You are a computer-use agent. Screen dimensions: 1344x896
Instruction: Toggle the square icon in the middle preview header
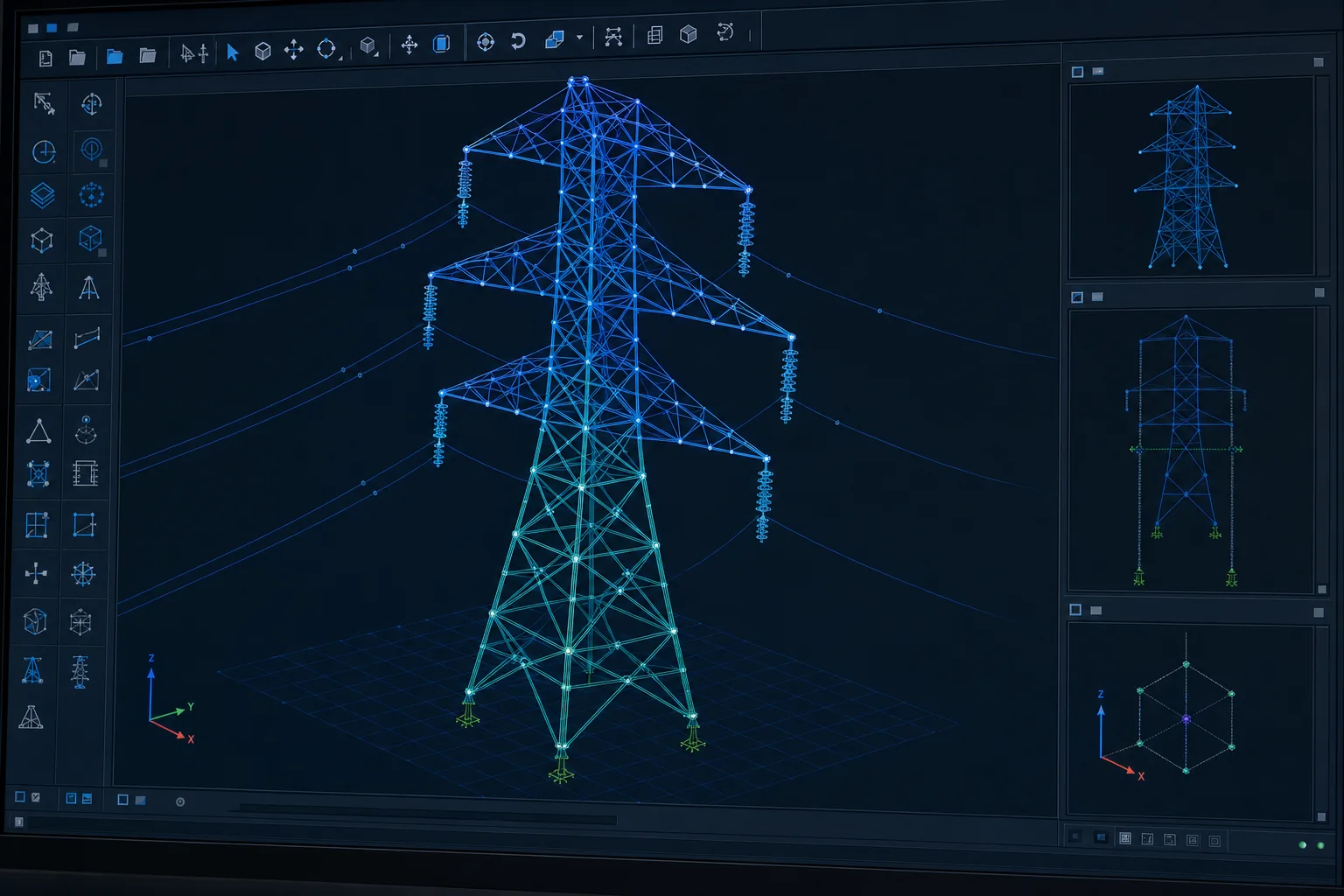(1077, 297)
